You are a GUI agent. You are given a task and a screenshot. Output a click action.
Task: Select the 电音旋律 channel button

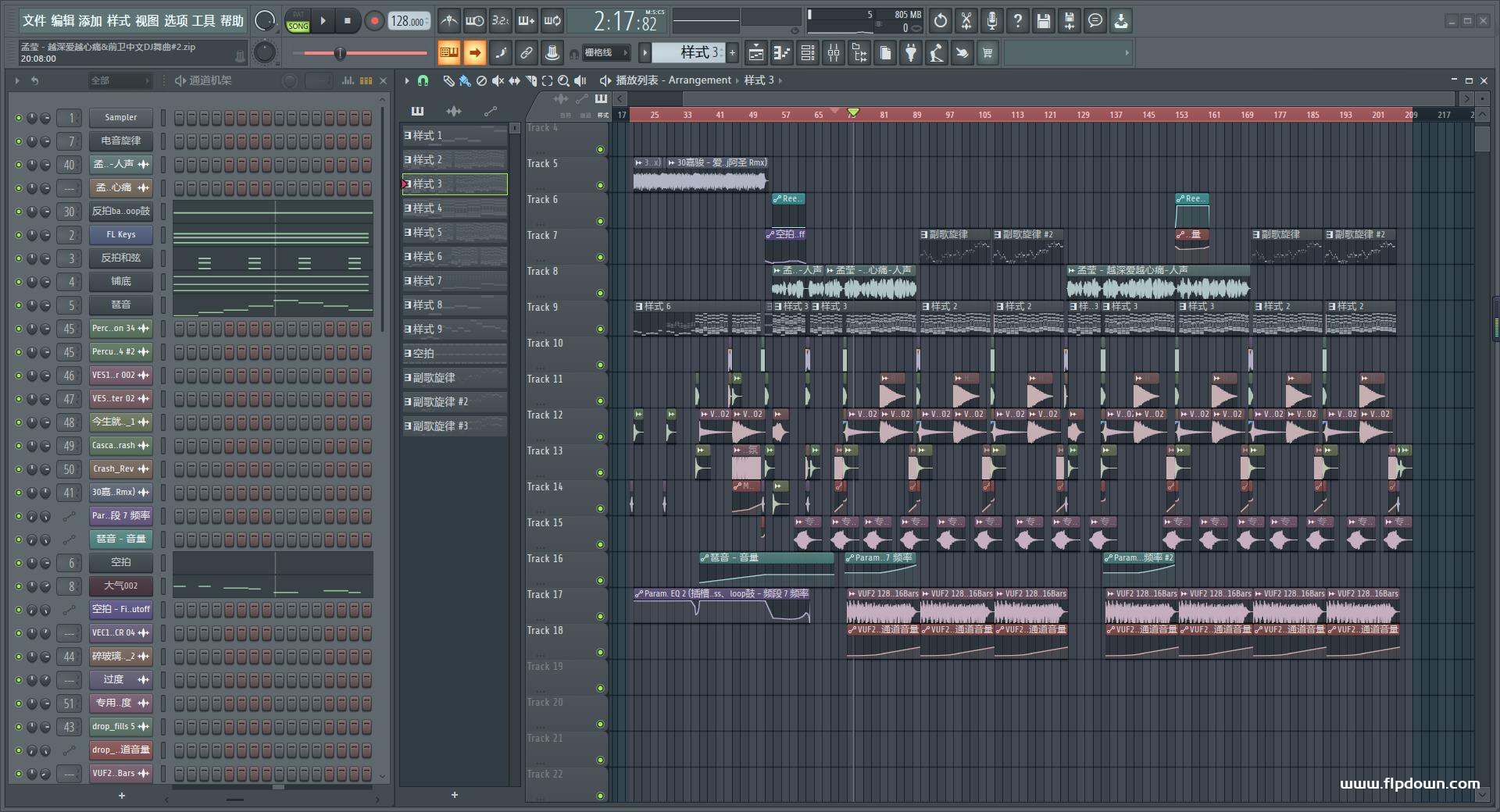click(120, 141)
